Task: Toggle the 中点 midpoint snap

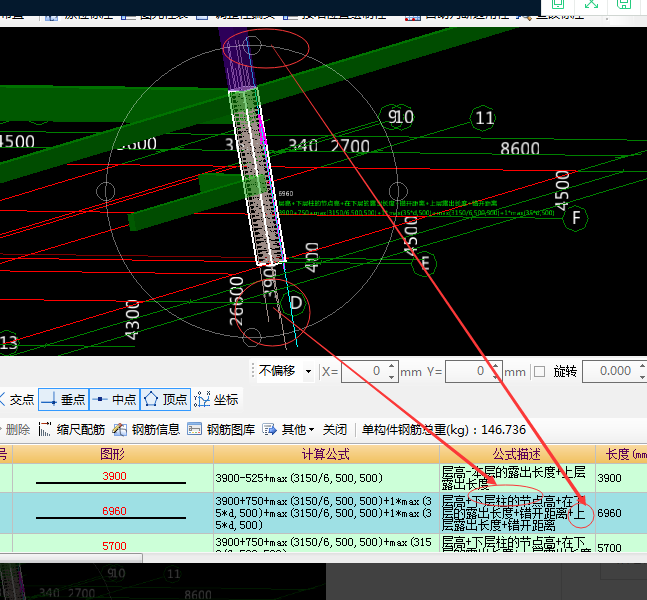Action: tap(114, 399)
